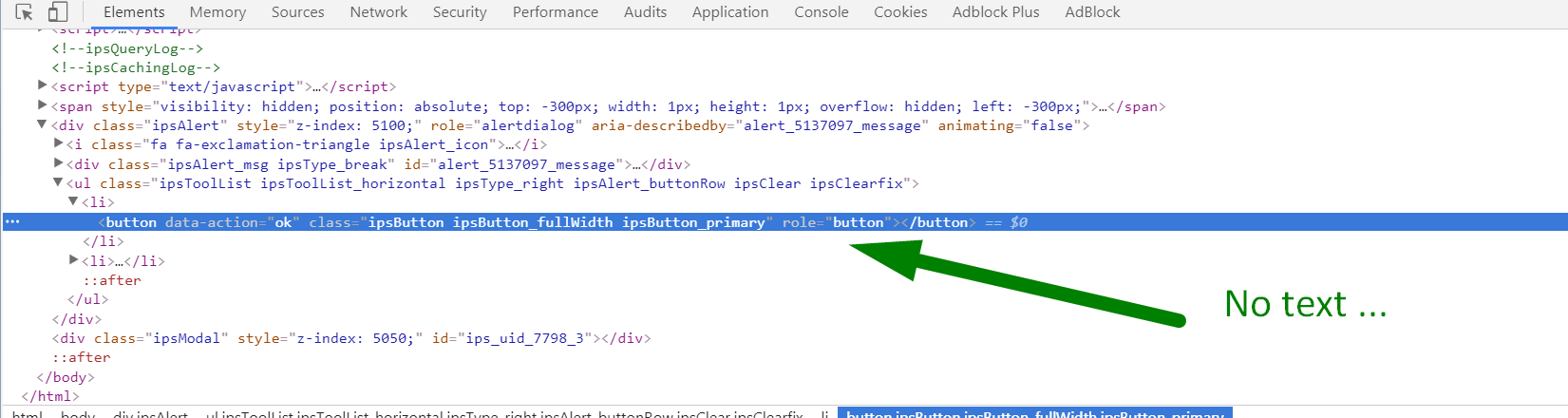Select the highlighted button data-action ok row

(x=784, y=221)
